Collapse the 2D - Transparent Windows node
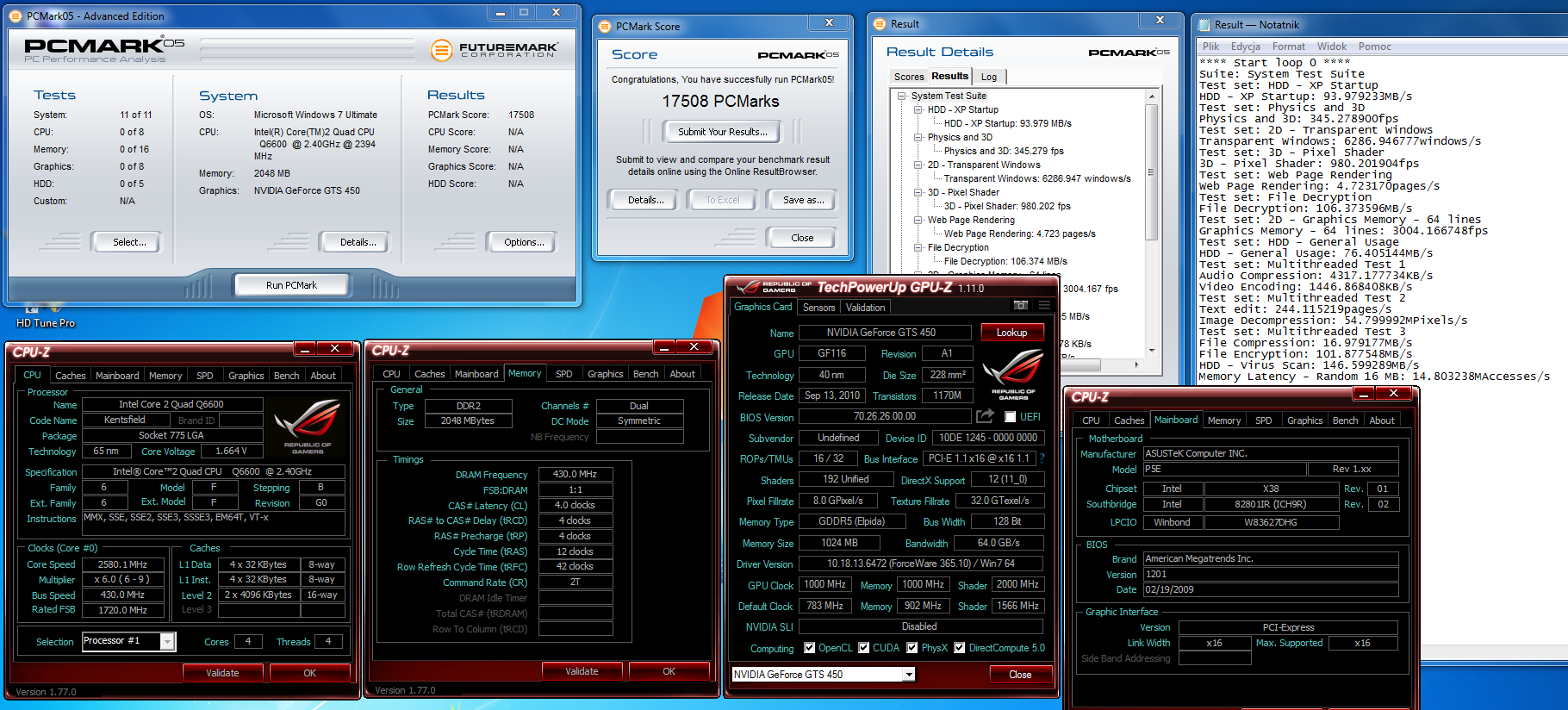The image size is (1568, 710). coord(918,165)
